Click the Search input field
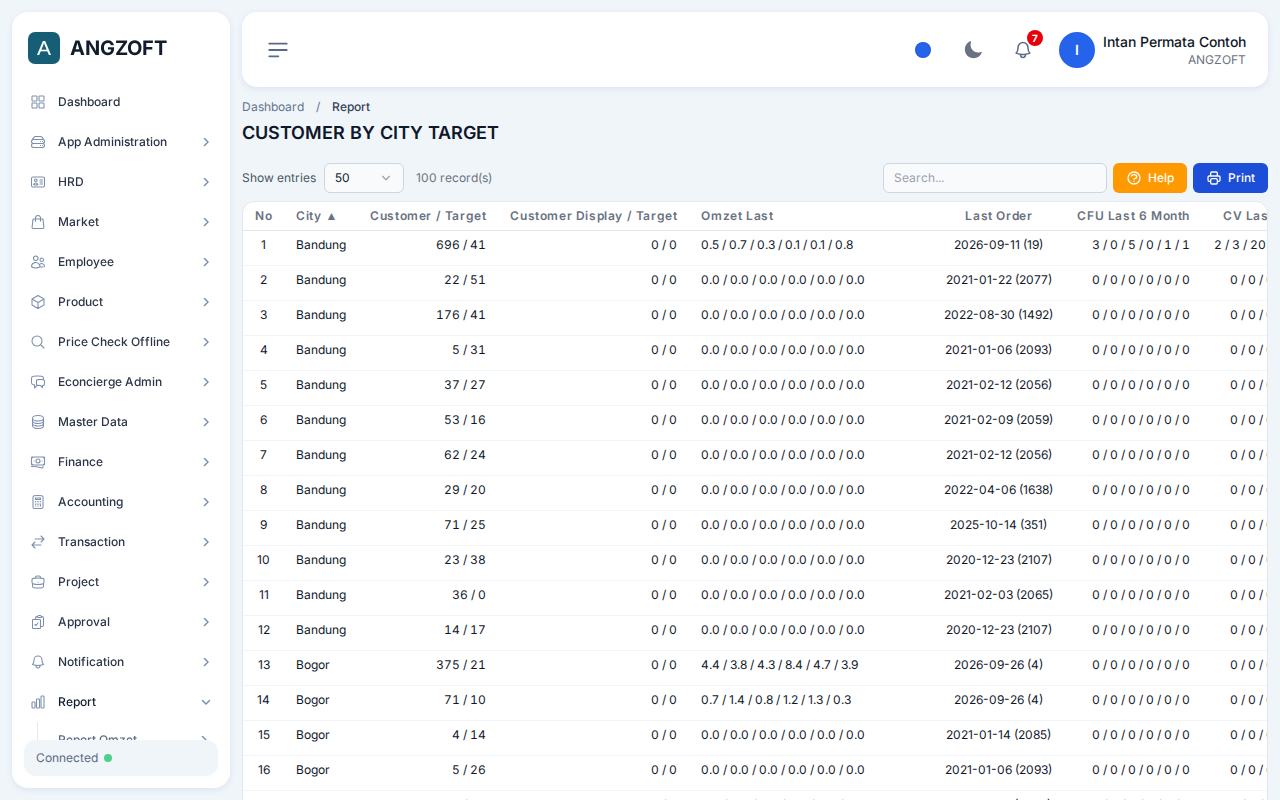The image size is (1280, 800). [x=995, y=178]
